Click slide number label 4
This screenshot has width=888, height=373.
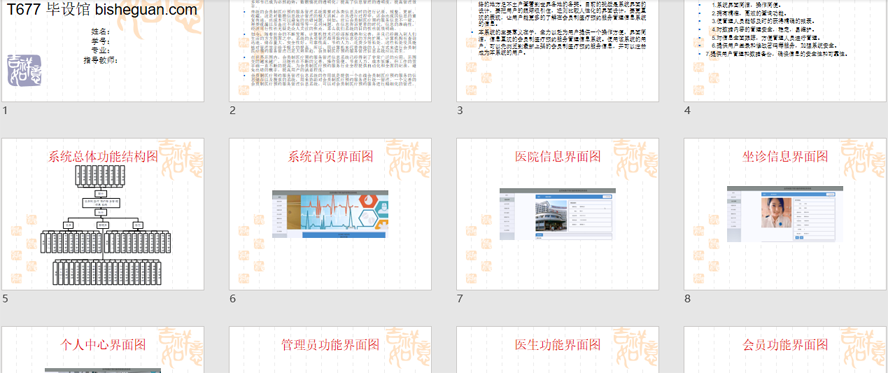tap(688, 111)
